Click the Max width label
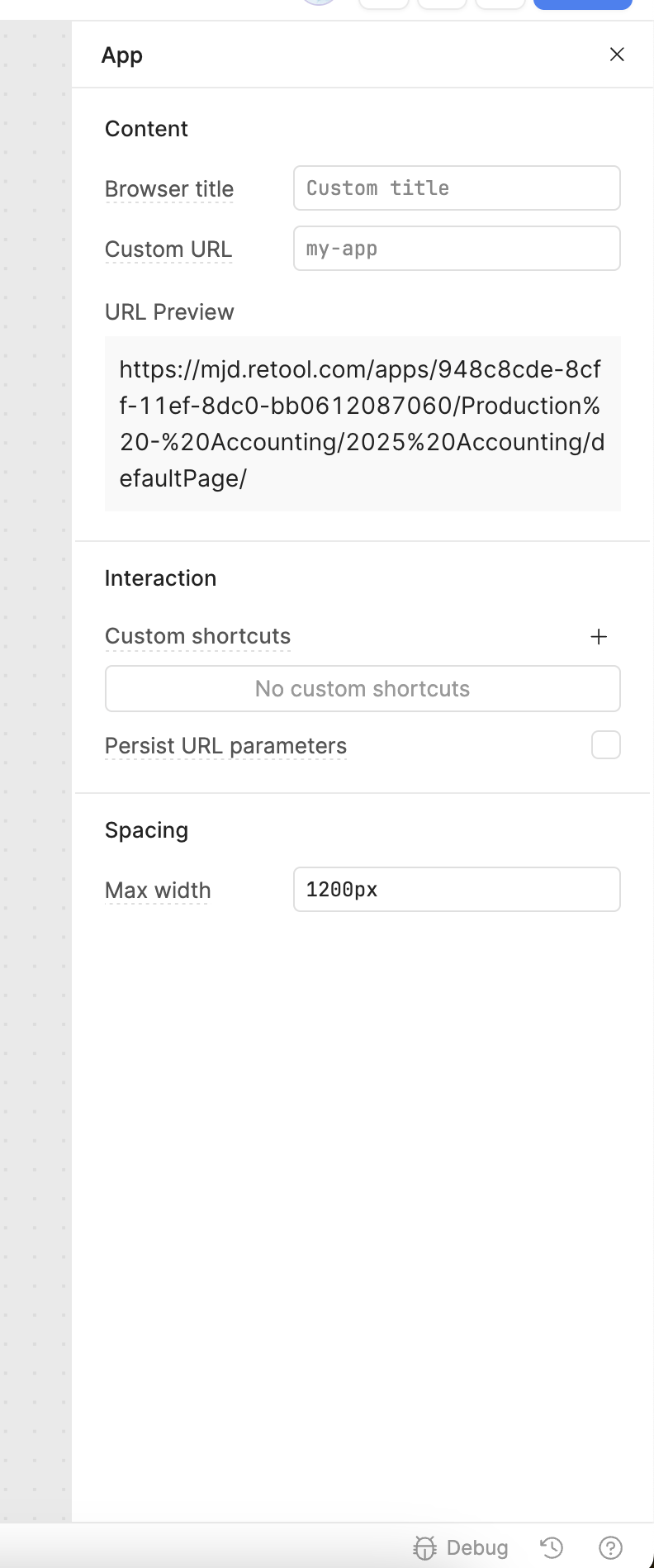The image size is (654, 1568). coord(158,891)
